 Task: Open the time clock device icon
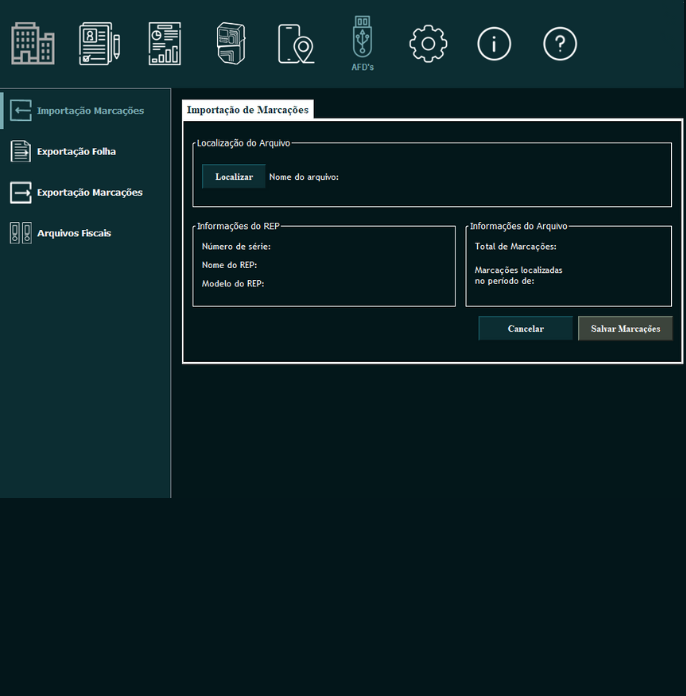(x=231, y=44)
